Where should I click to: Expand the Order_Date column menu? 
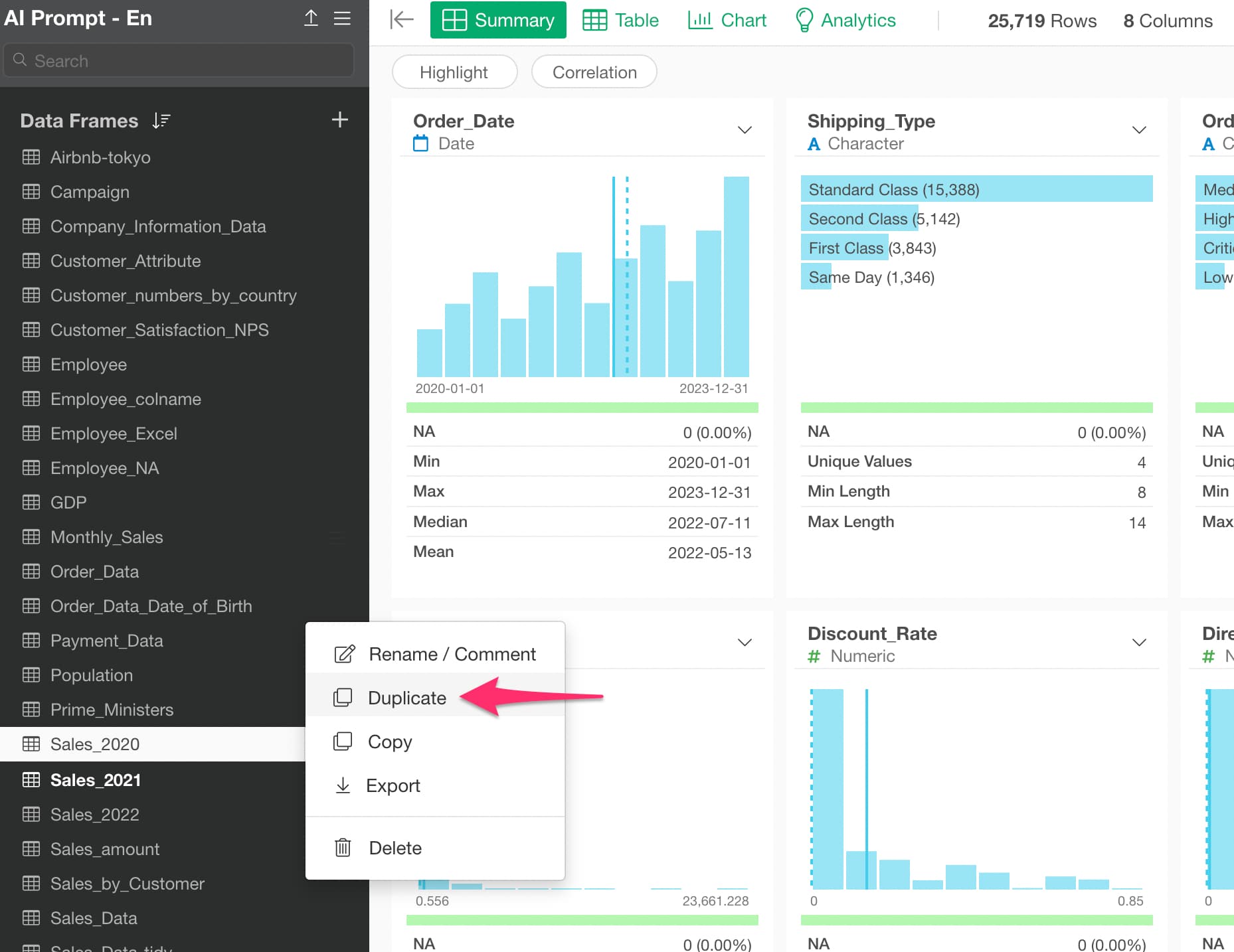745,129
